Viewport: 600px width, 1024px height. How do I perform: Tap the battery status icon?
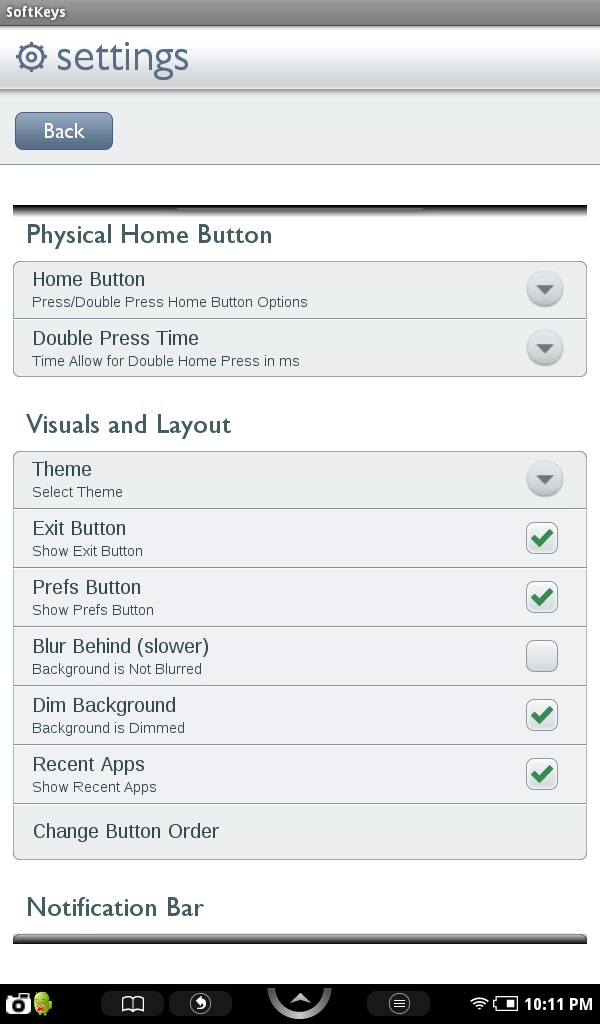(x=506, y=1003)
